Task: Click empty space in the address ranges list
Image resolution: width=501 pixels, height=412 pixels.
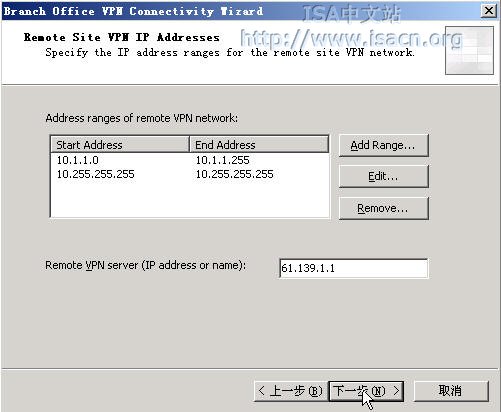Action: click(x=190, y=199)
